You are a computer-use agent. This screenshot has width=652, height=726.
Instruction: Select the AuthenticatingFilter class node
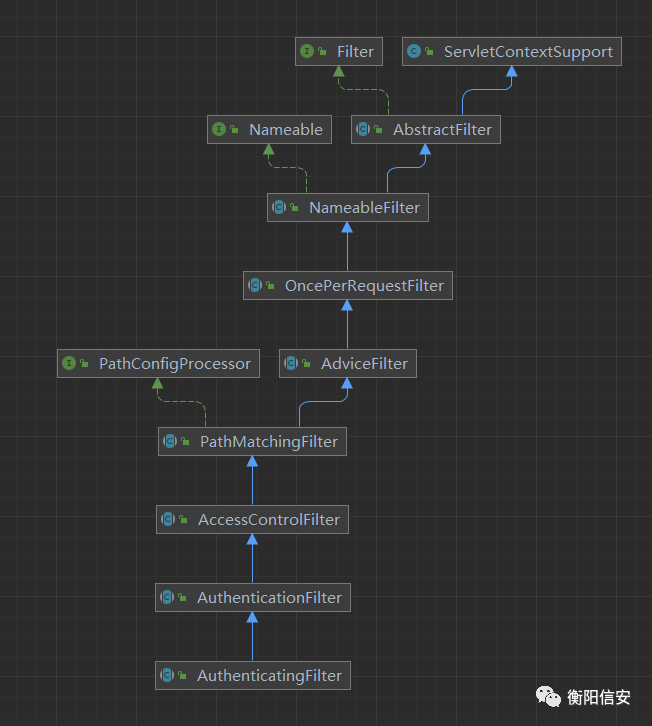tap(269, 676)
